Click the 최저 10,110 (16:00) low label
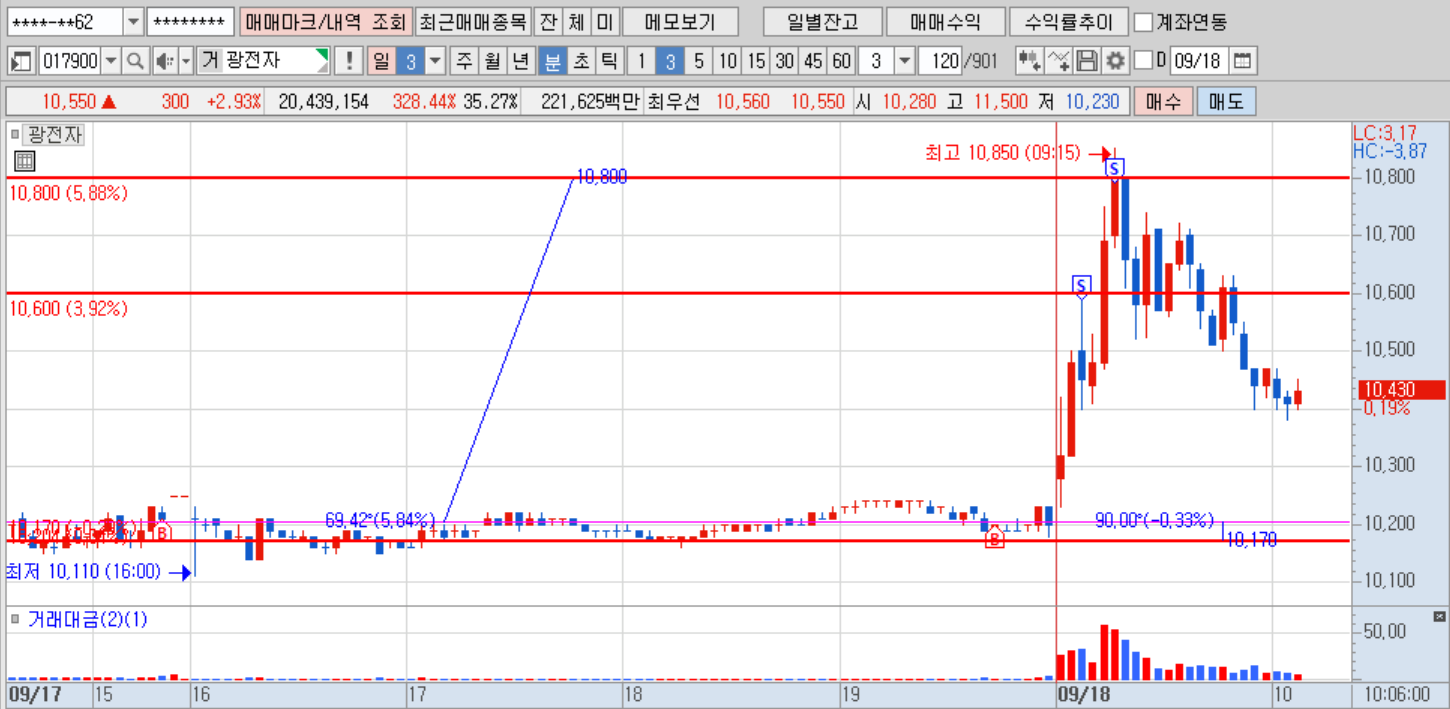 (x=84, y=571)
